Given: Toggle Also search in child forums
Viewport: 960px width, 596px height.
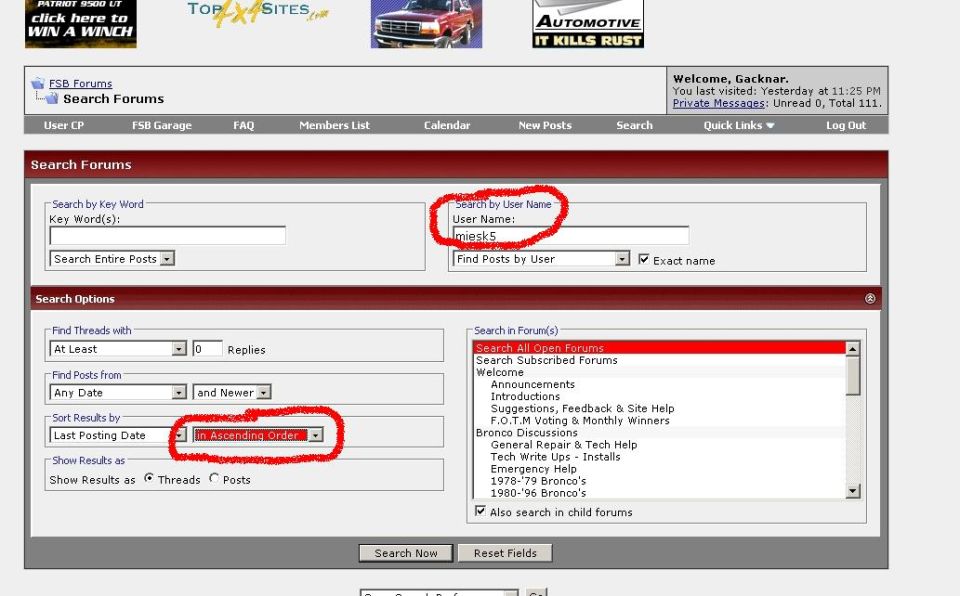Looking at the screenshot, I should 481,511.
